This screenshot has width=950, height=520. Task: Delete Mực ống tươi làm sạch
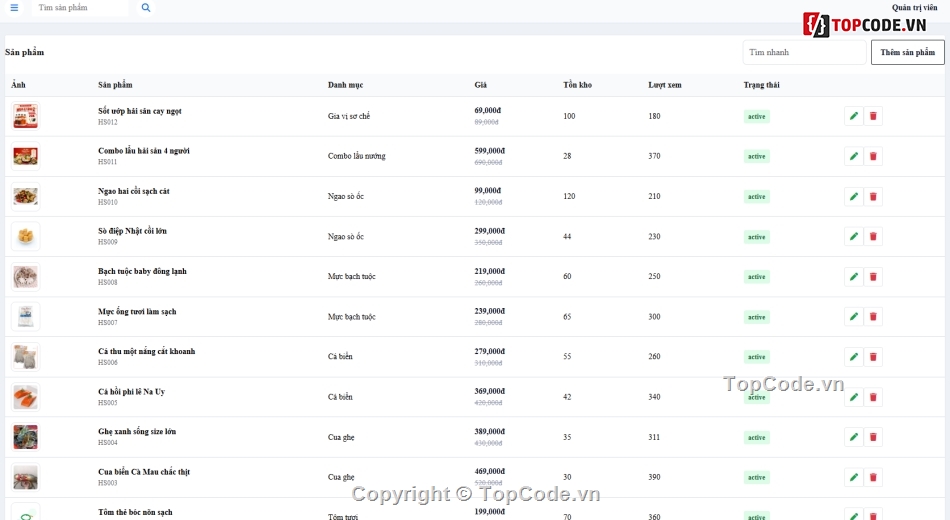pyautogui.click(x=873, y=316)
